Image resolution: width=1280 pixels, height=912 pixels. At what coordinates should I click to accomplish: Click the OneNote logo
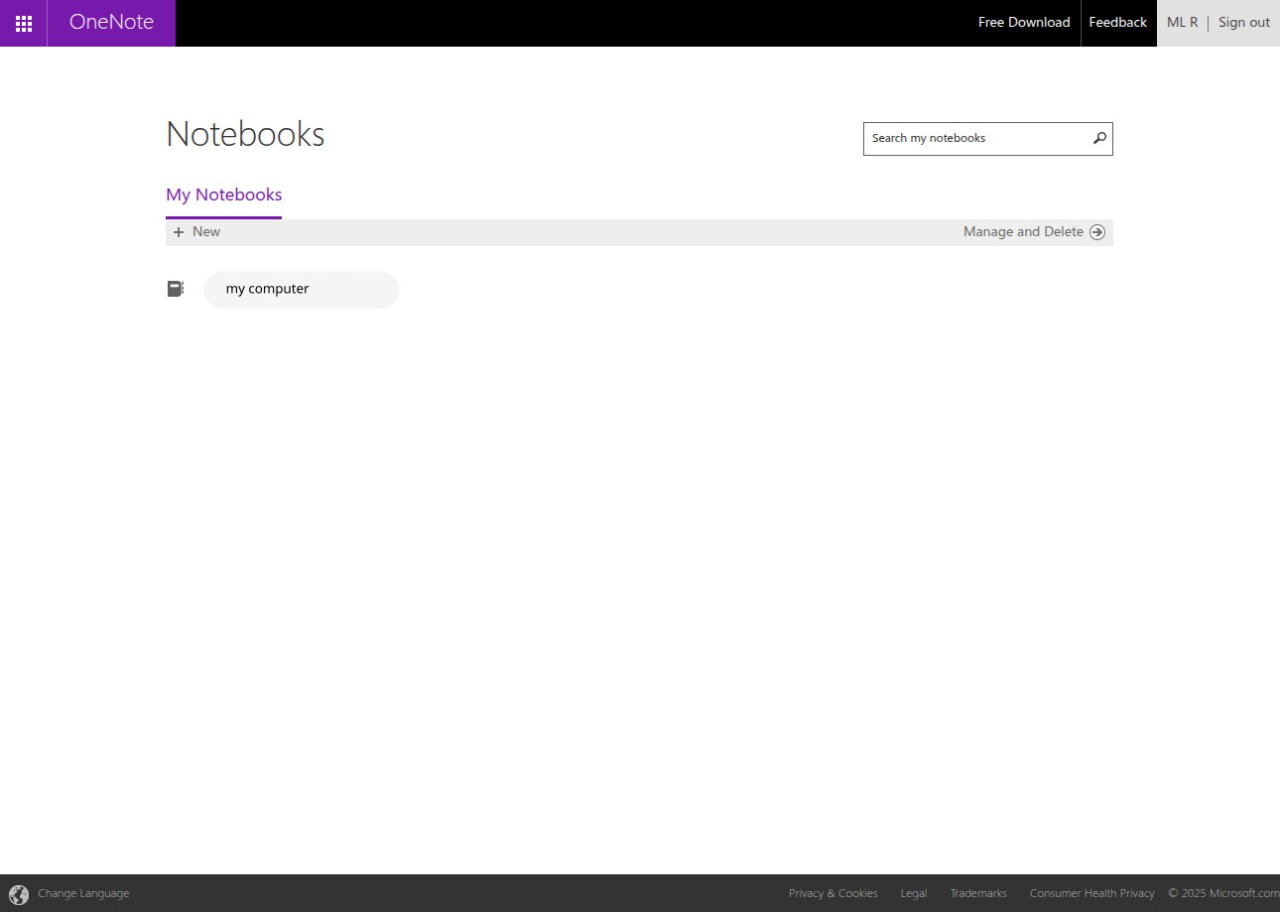[110, 22]
